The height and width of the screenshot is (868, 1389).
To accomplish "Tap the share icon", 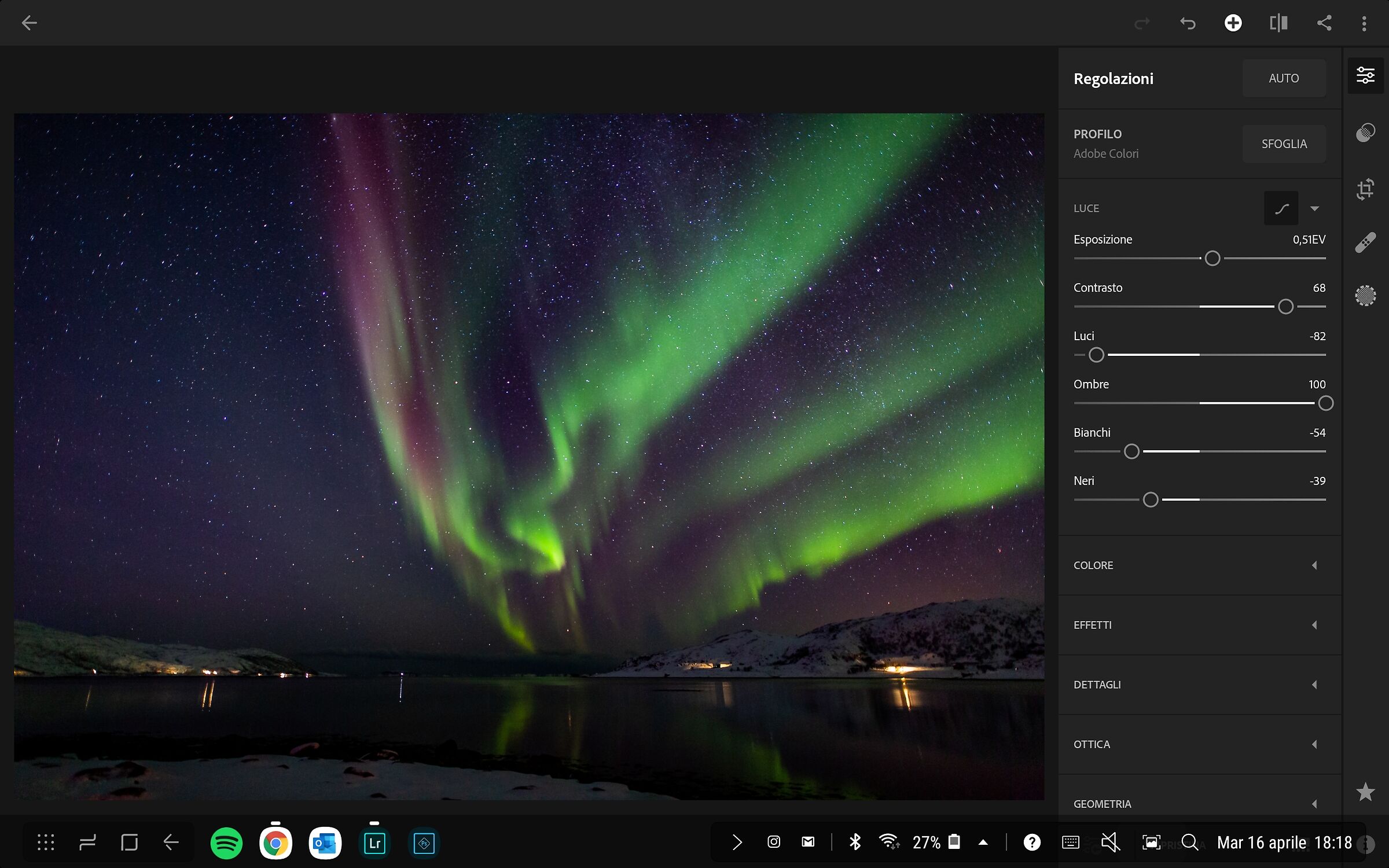I will 1324,23.
